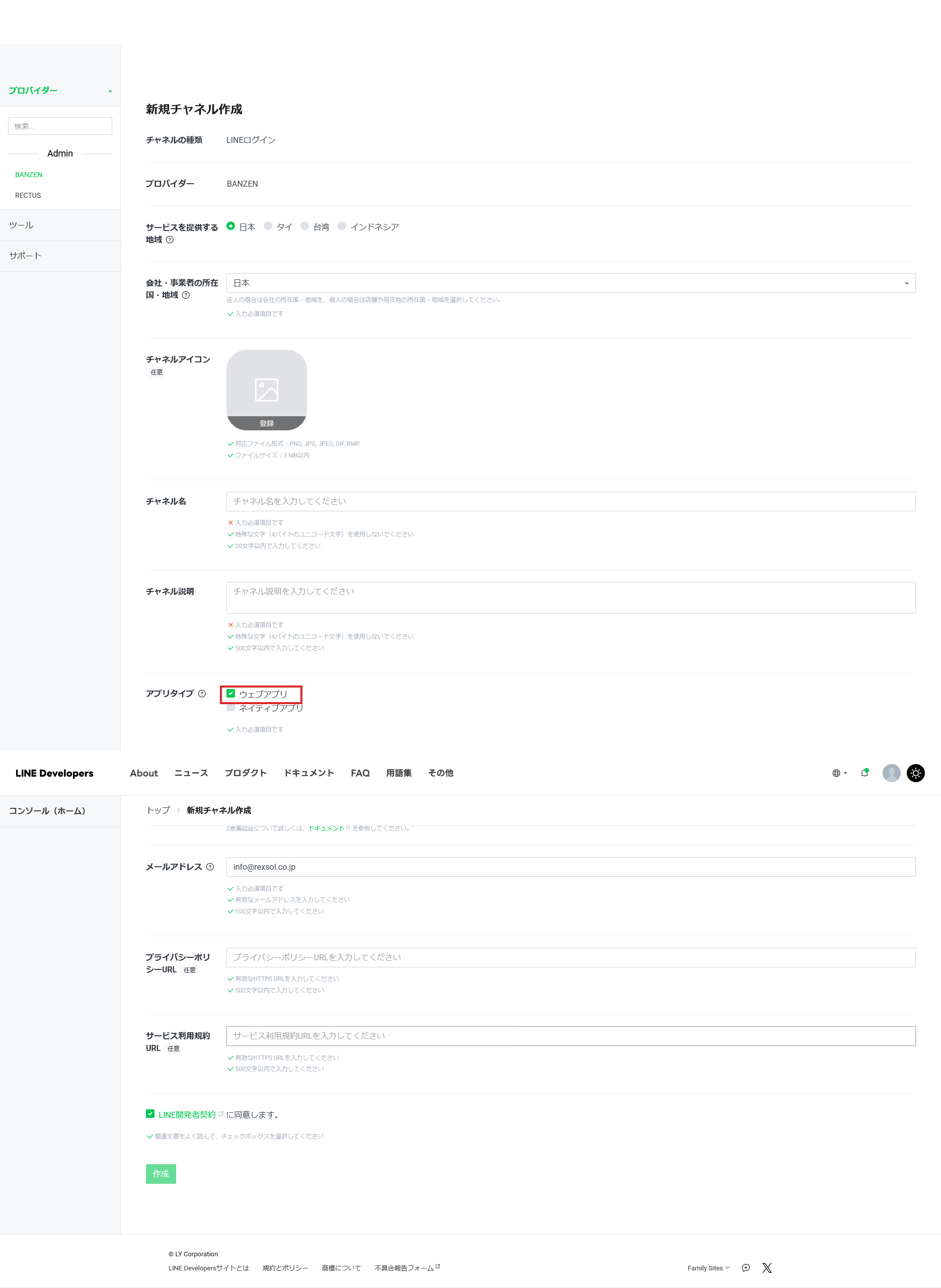
Task: Open the user avatar menu
Action: click(891, 773)
